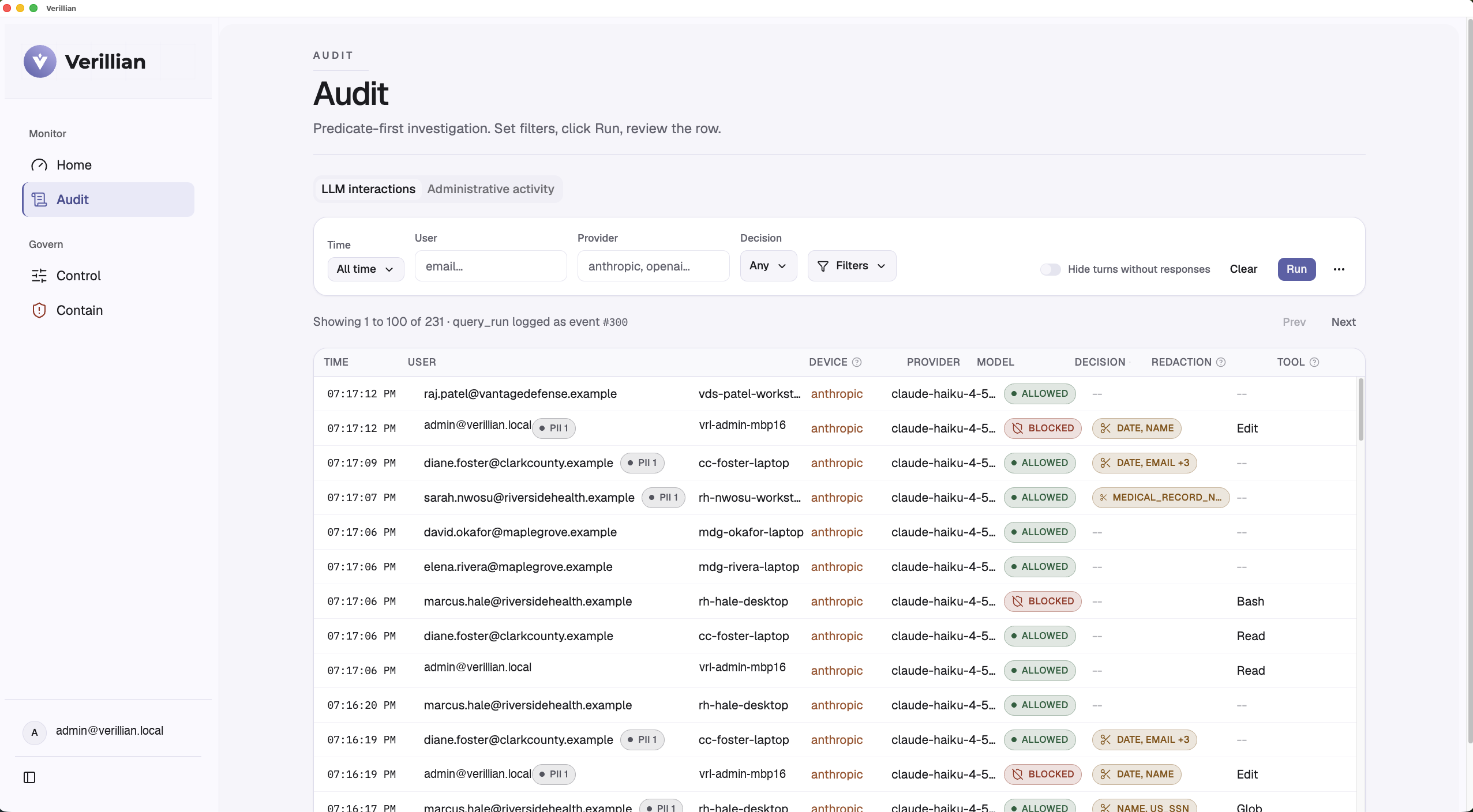Click the MEDICAL_RECORD_N… redaction badge

(1161, 498)
